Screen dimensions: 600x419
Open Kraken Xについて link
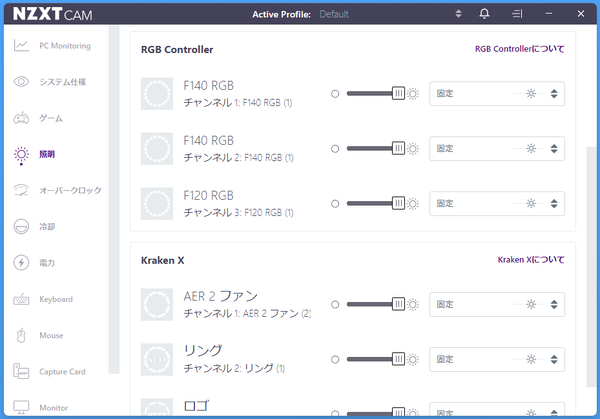coord(531,260)
